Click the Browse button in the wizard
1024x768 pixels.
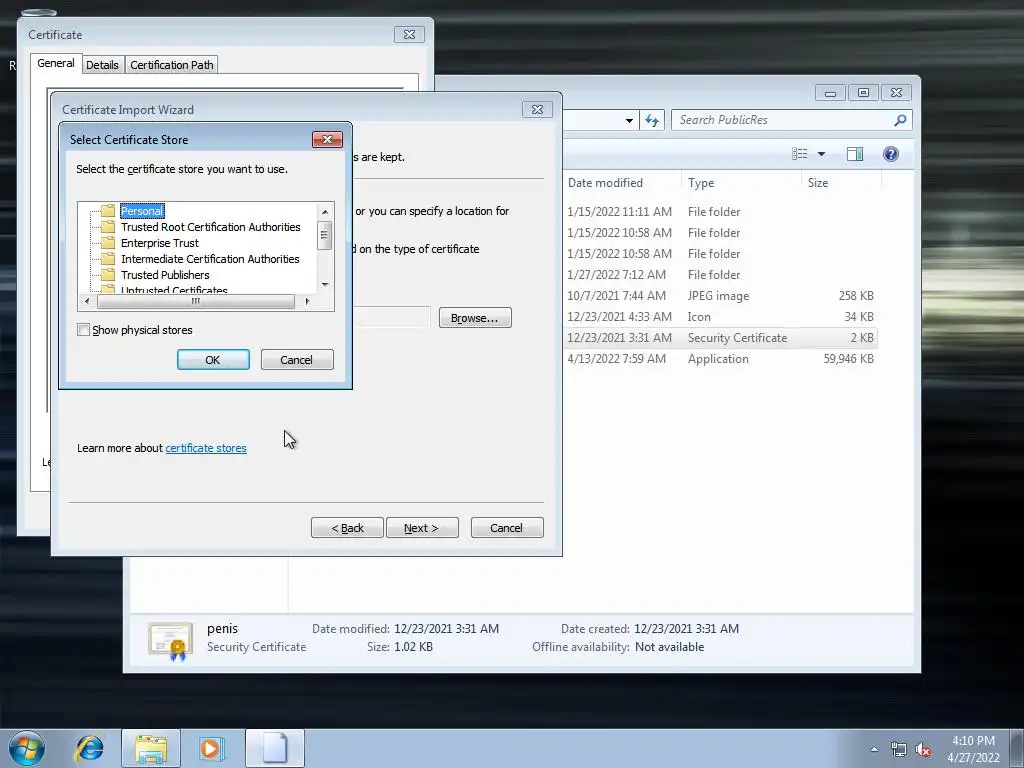(475, 318)
